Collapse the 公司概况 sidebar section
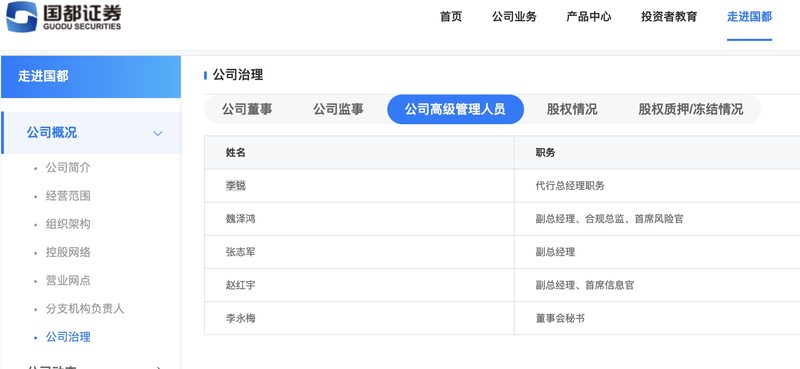800x369 pixels. click(x=91, y=133)
